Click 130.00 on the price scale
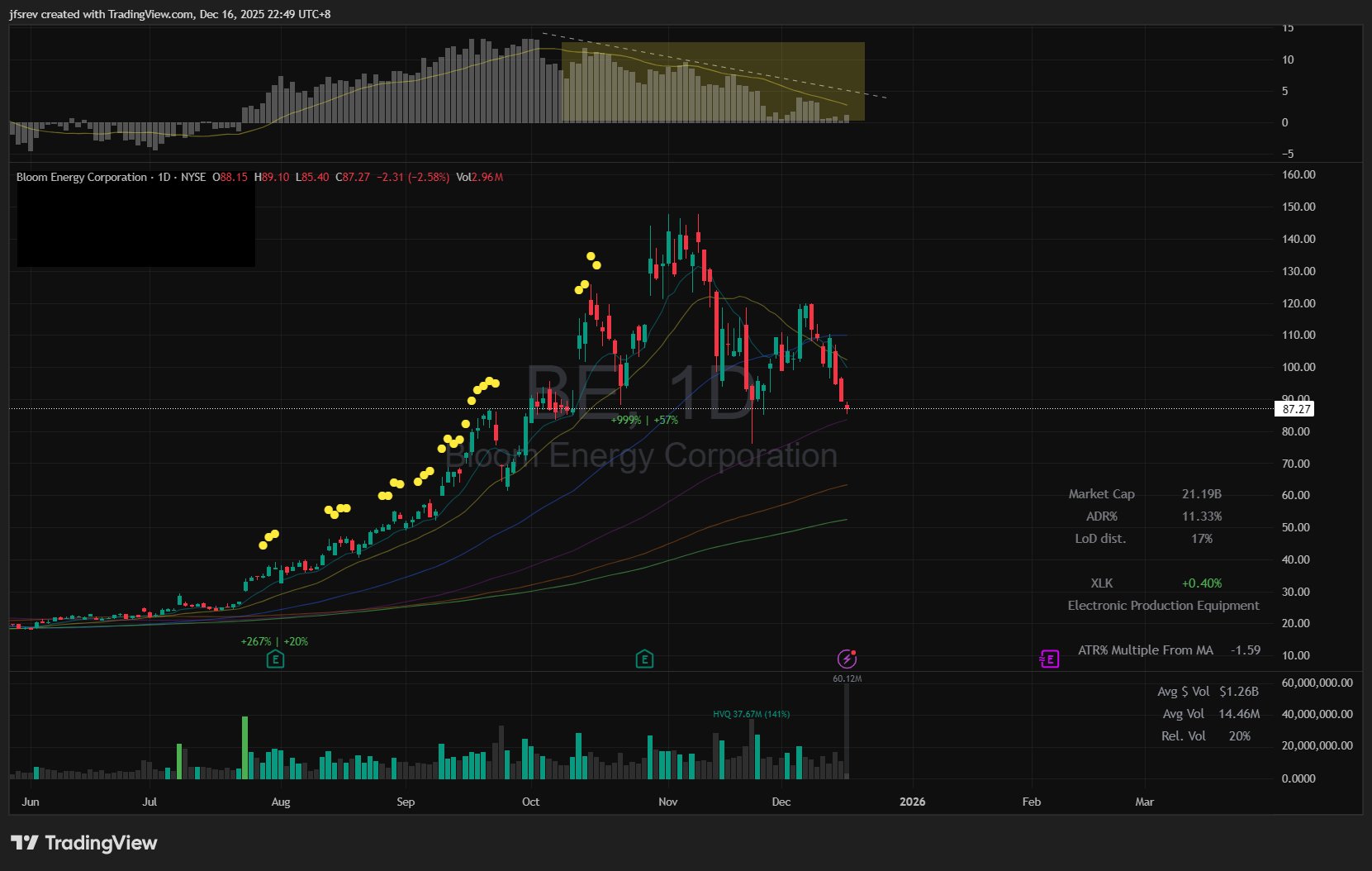 click(1298, 272)
